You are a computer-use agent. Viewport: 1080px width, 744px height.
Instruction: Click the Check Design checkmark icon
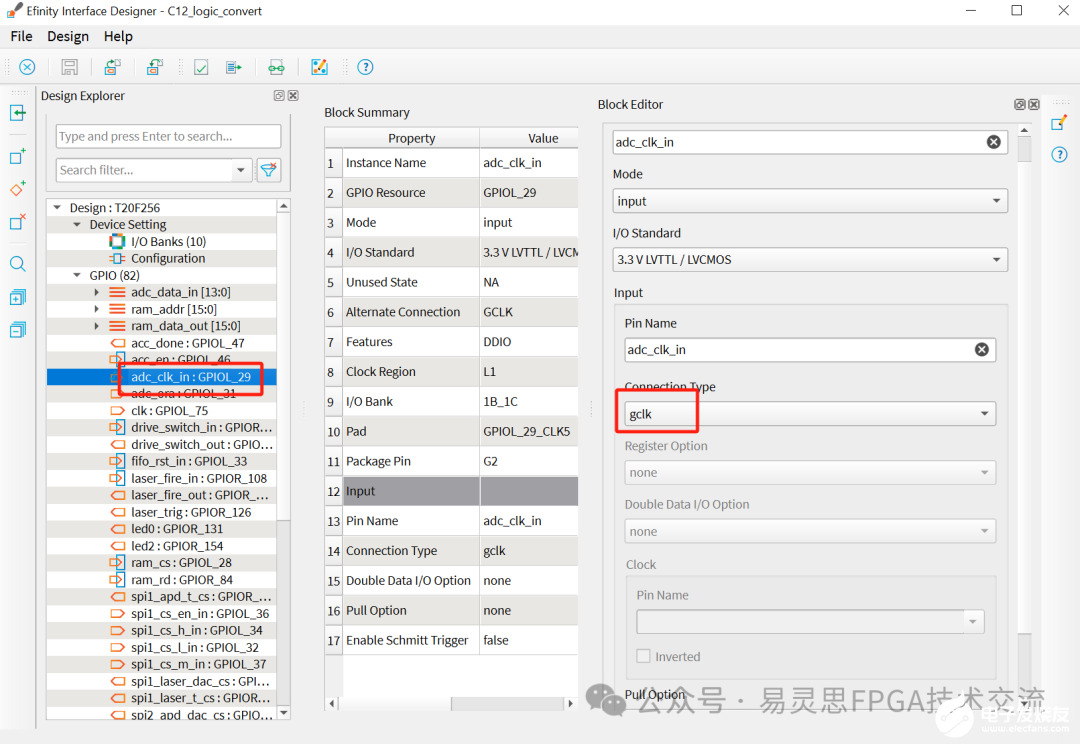201,67
